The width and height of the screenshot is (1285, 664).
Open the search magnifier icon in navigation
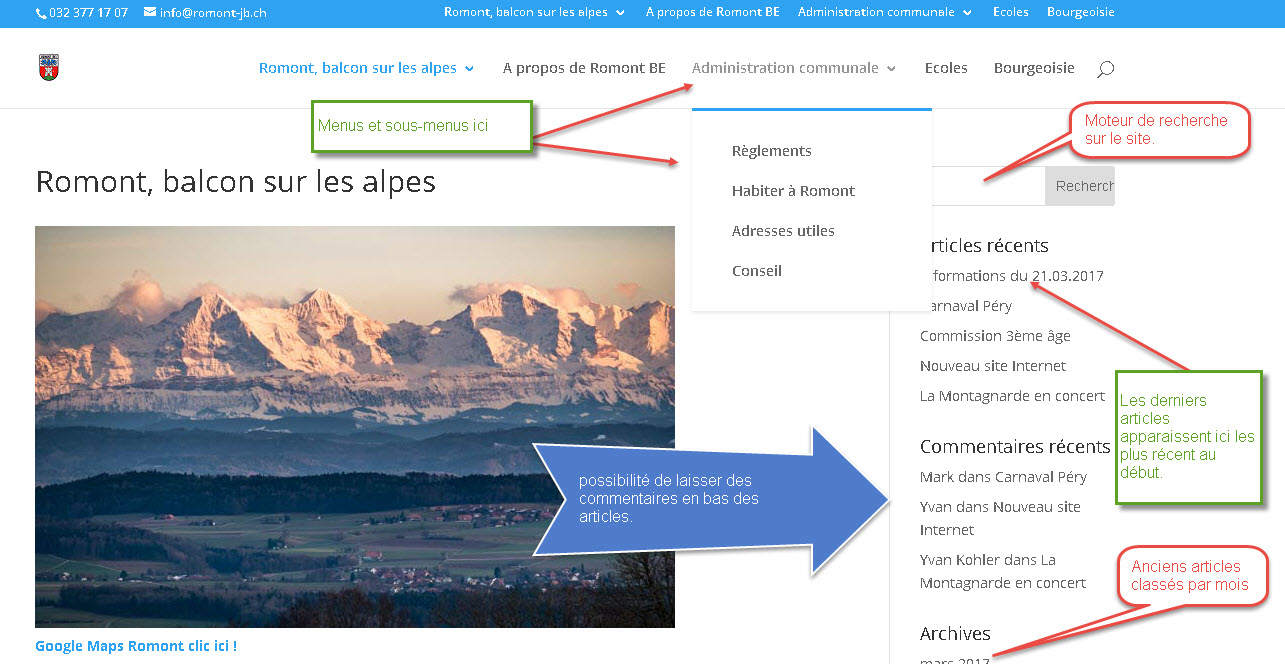[1105, 69]
